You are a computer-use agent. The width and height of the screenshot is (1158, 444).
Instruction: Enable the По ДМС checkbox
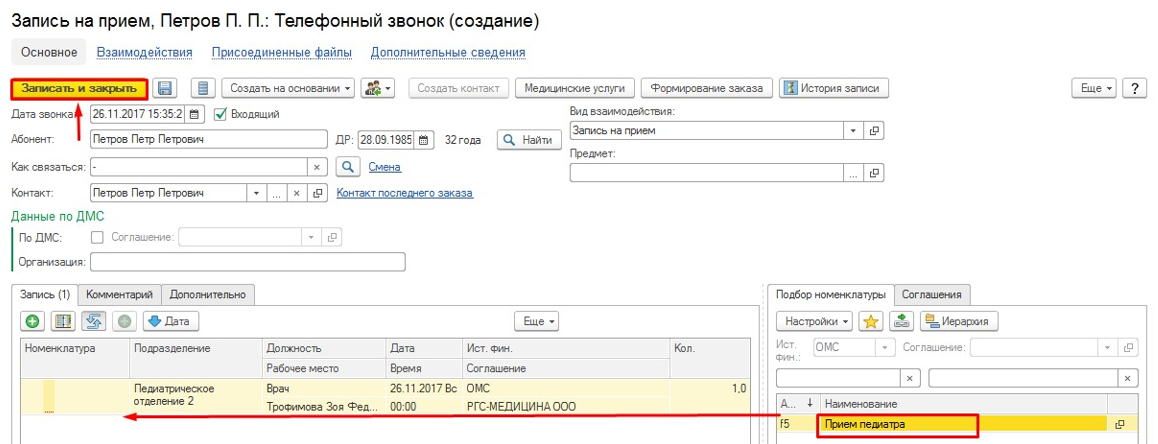coord(97,237)
